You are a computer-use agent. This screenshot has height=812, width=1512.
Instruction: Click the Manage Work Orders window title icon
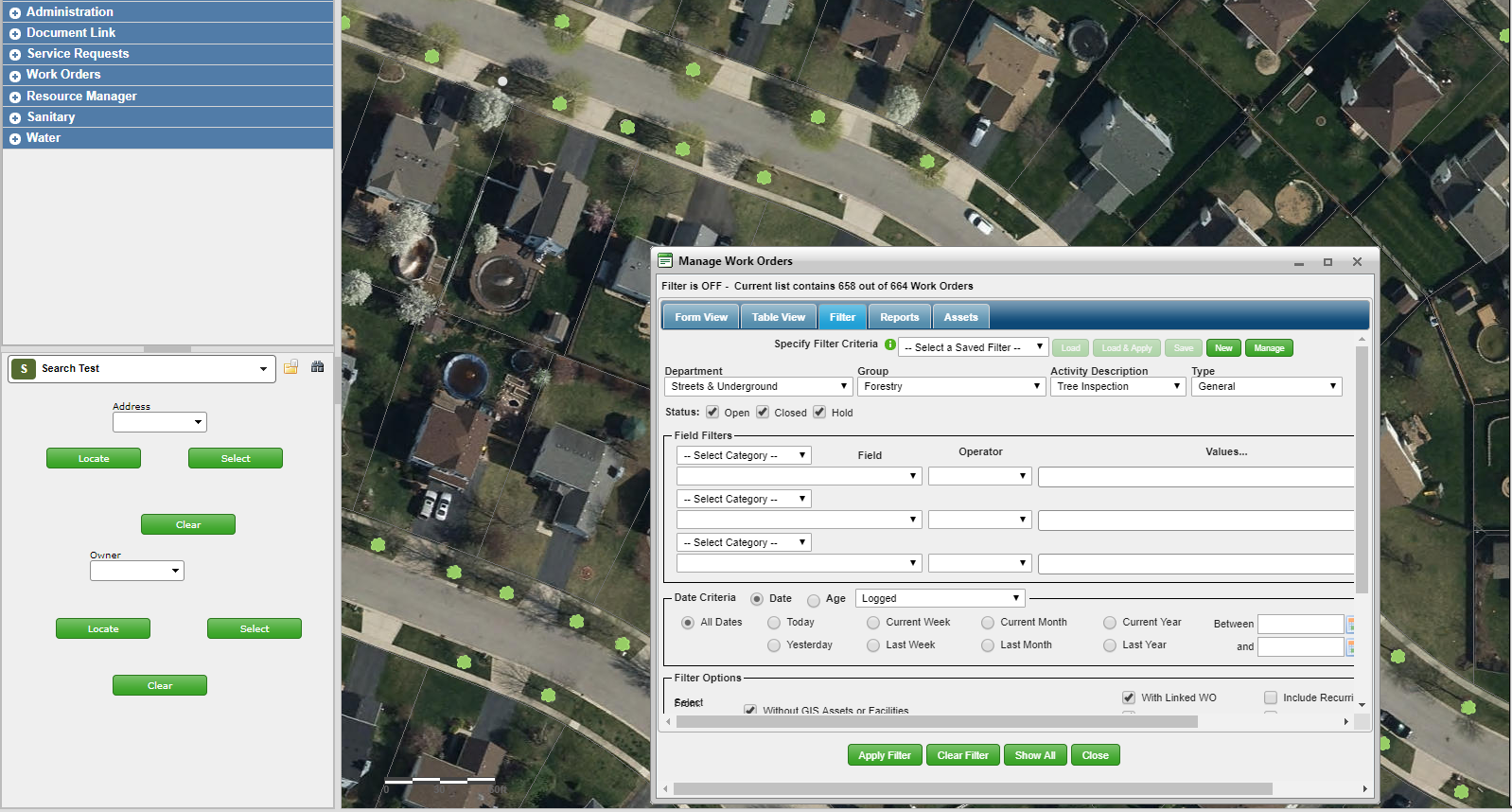click(665, 261)
